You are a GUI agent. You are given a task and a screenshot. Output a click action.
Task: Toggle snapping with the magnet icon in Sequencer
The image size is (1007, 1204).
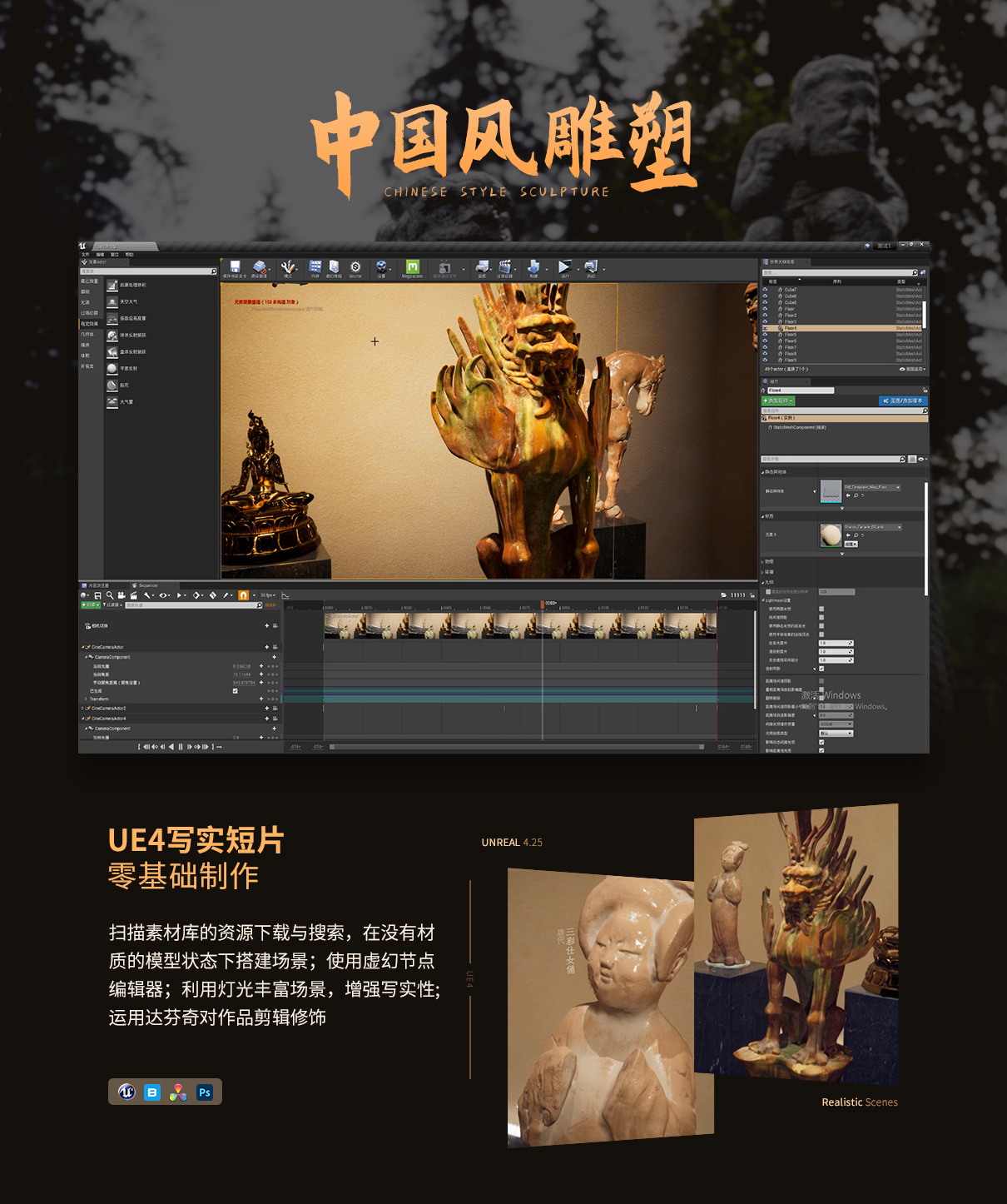(x=244, y=595)
